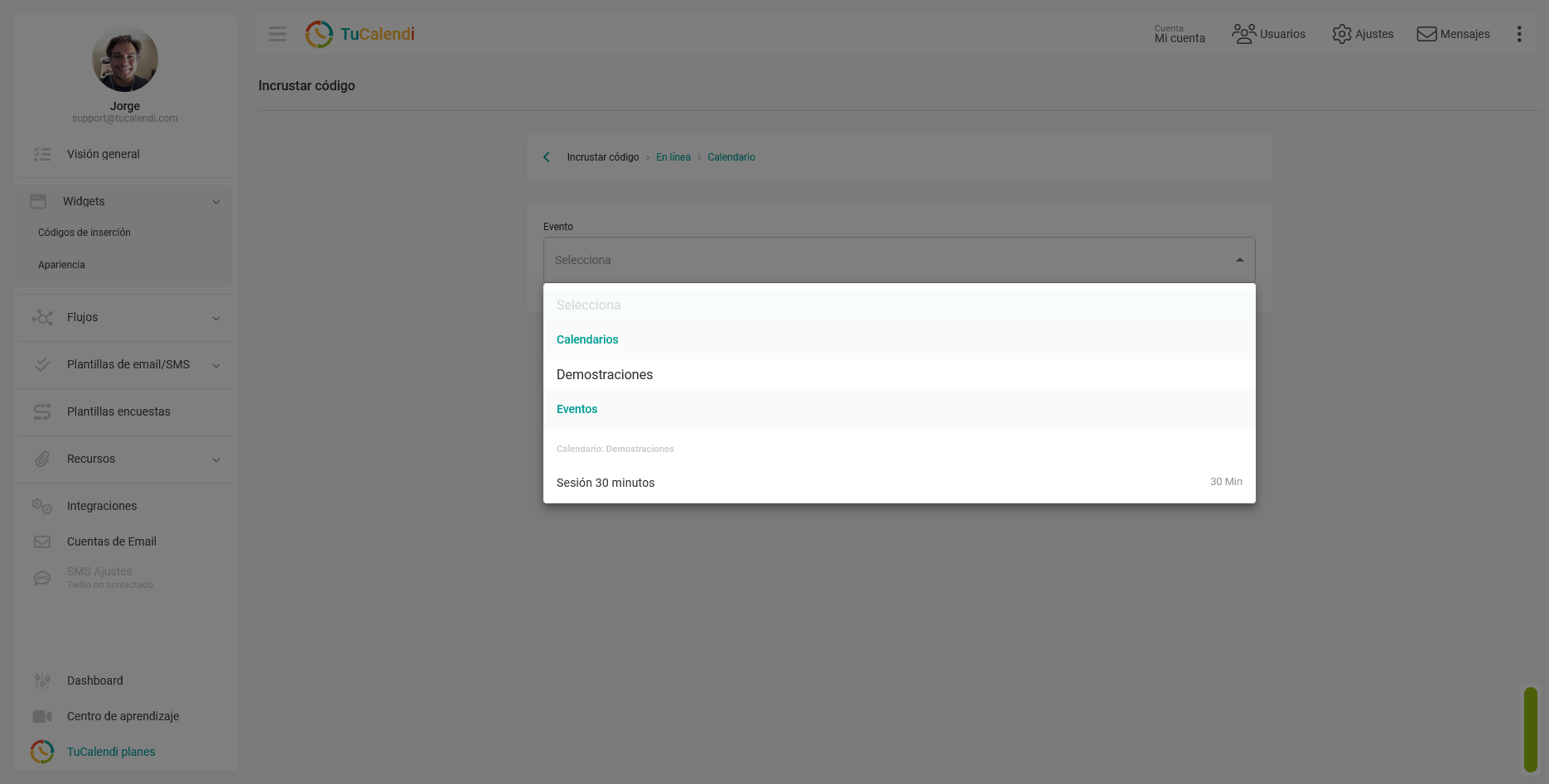Screen dimensions: 1549x784
Task: Click the Cuentas de Email envelope icon
Action: coord(42,541)
